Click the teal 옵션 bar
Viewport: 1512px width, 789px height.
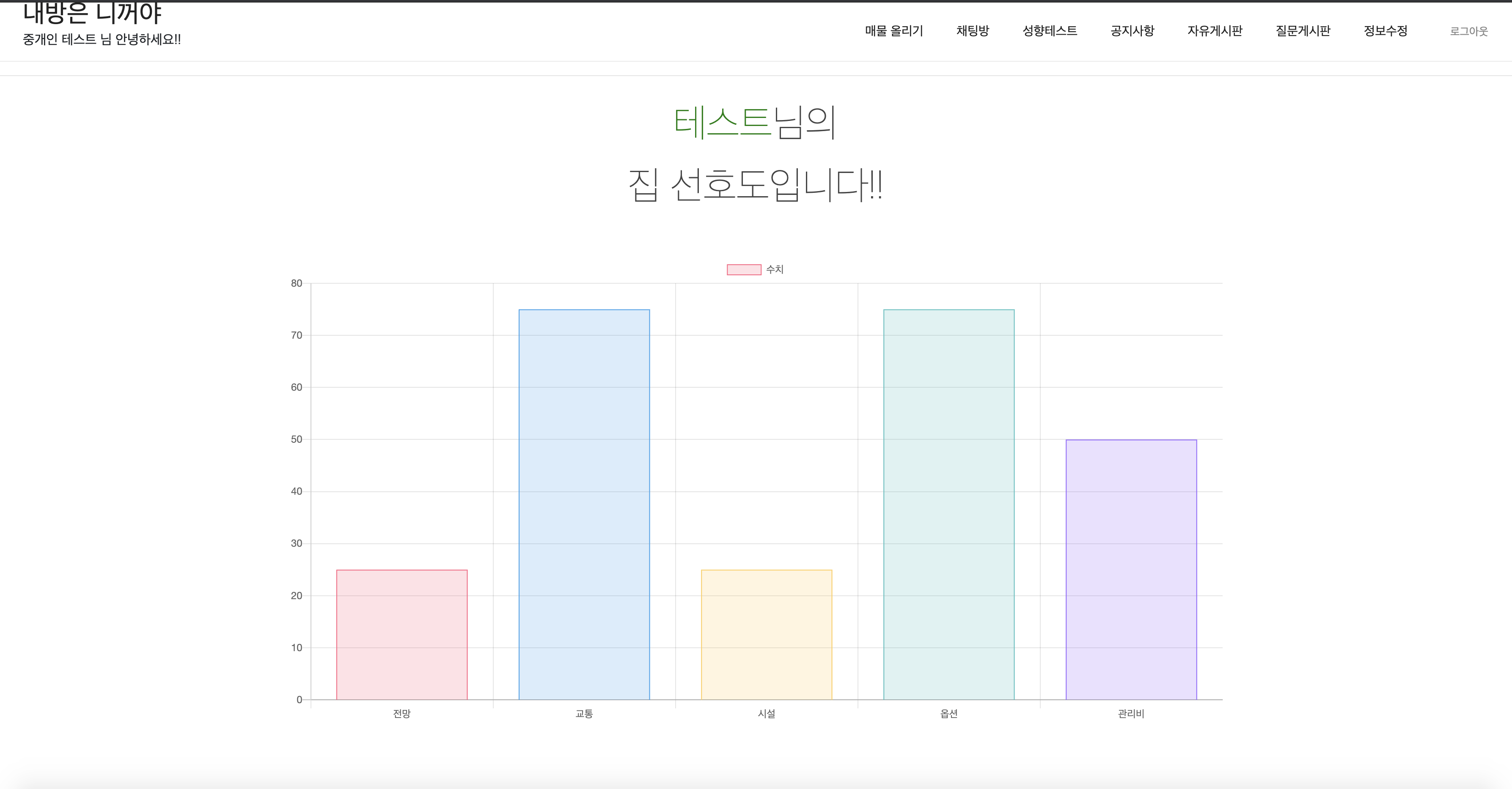(948, 504)
